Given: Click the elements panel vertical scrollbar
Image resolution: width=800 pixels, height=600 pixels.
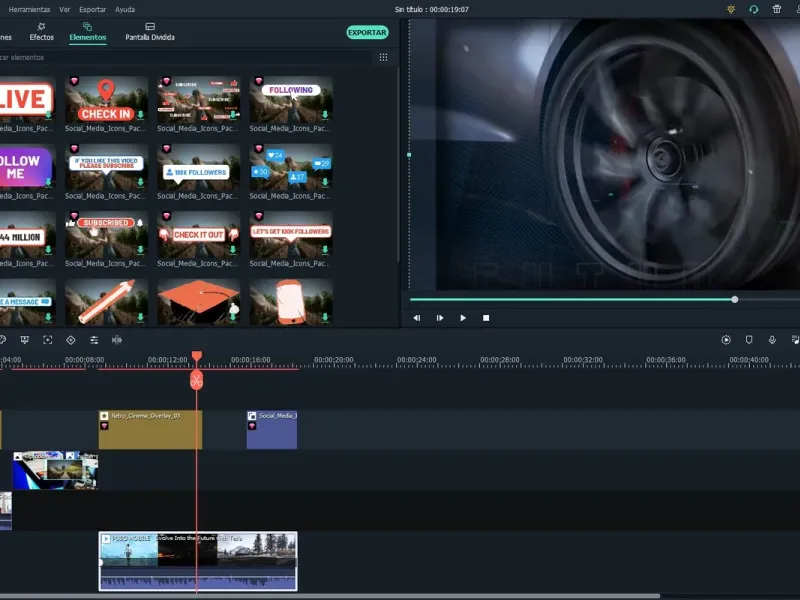Looking at the screenshot, I should point(398,165).
